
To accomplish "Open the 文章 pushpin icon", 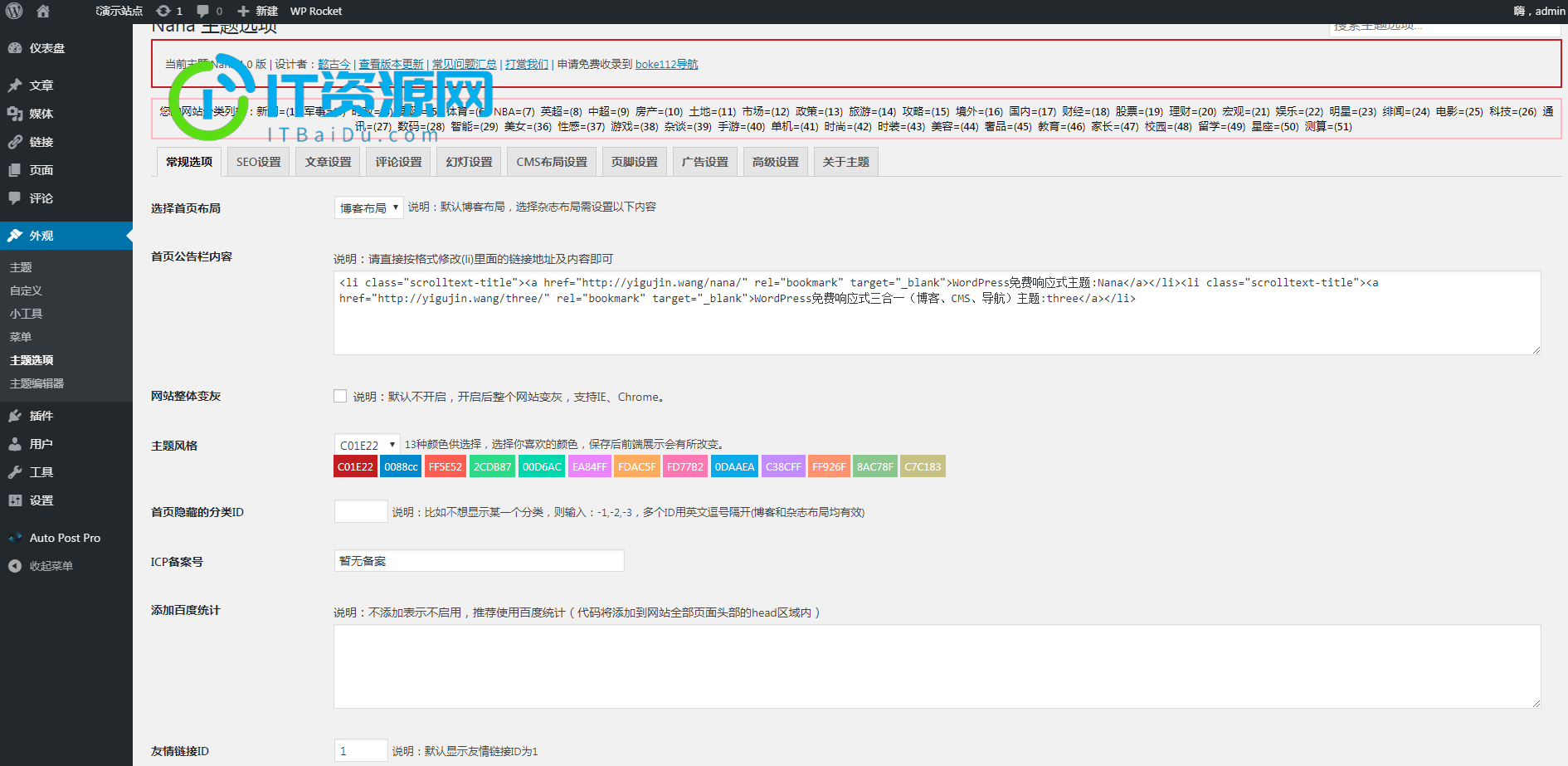I will (x=15, y=85).
